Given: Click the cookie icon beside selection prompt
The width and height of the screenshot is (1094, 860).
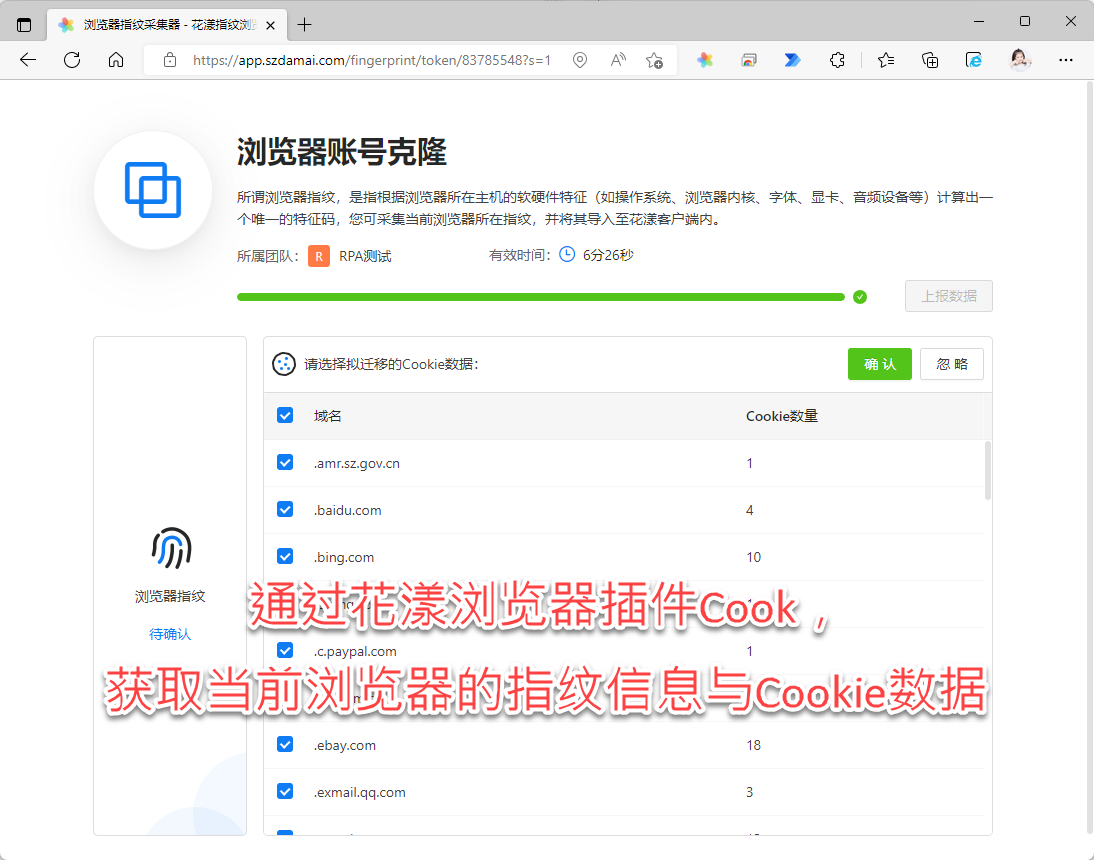Looking at the screenshot, I should (283, 364).
